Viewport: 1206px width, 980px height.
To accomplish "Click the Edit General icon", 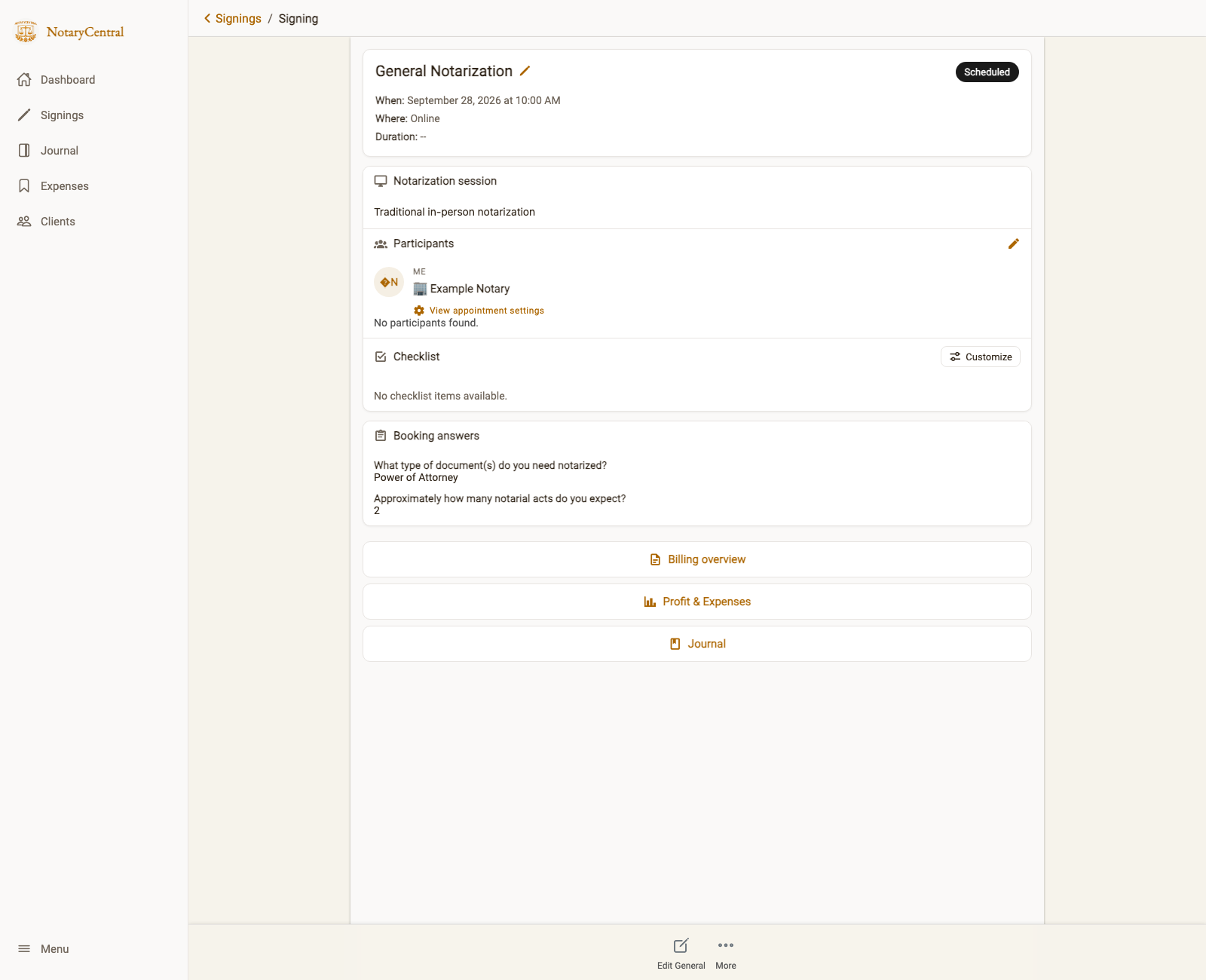I will point(681,945).
